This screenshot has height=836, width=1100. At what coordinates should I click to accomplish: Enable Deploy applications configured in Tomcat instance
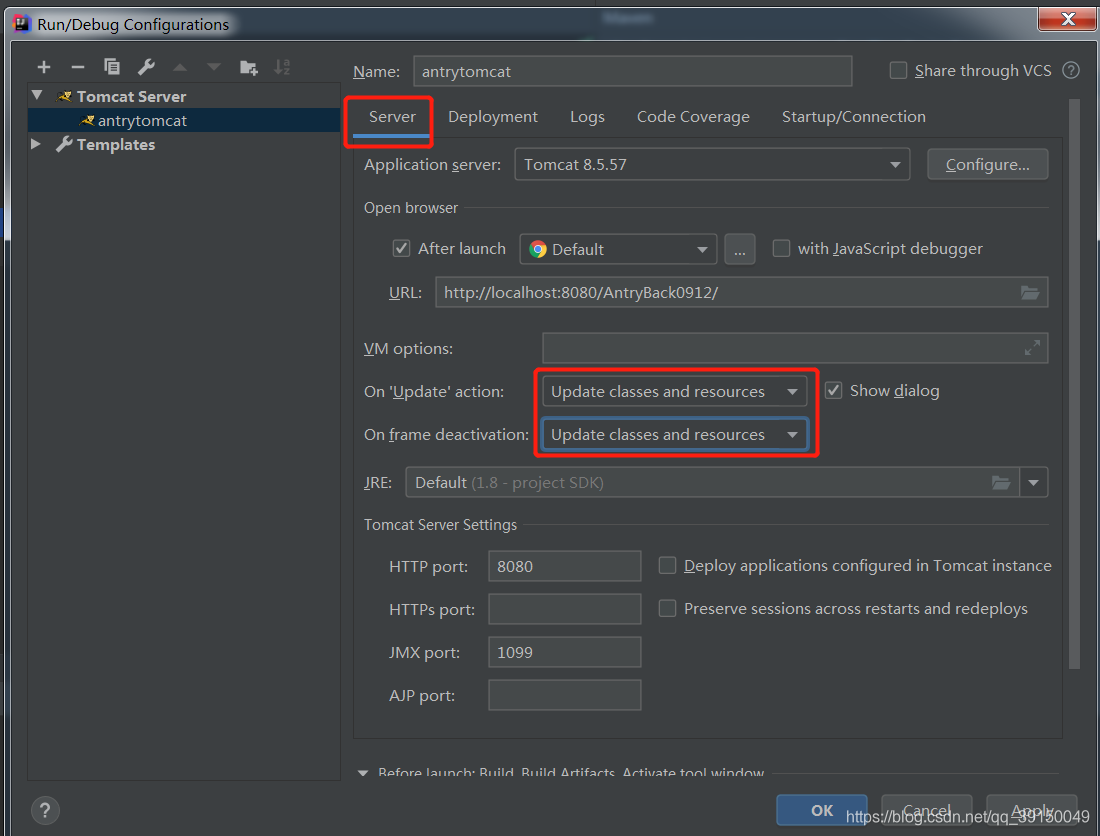click(x=667, y=565)
